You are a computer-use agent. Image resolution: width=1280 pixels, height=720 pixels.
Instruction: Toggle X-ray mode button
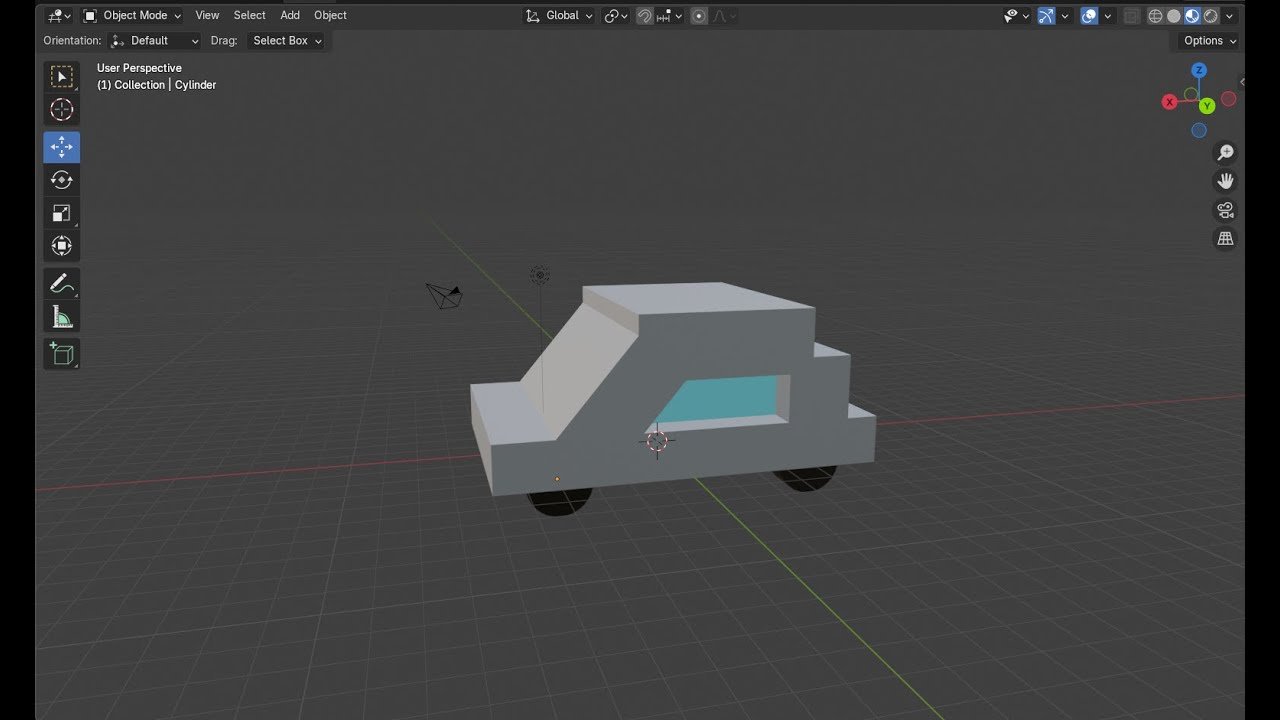[x=1132, y=15]
